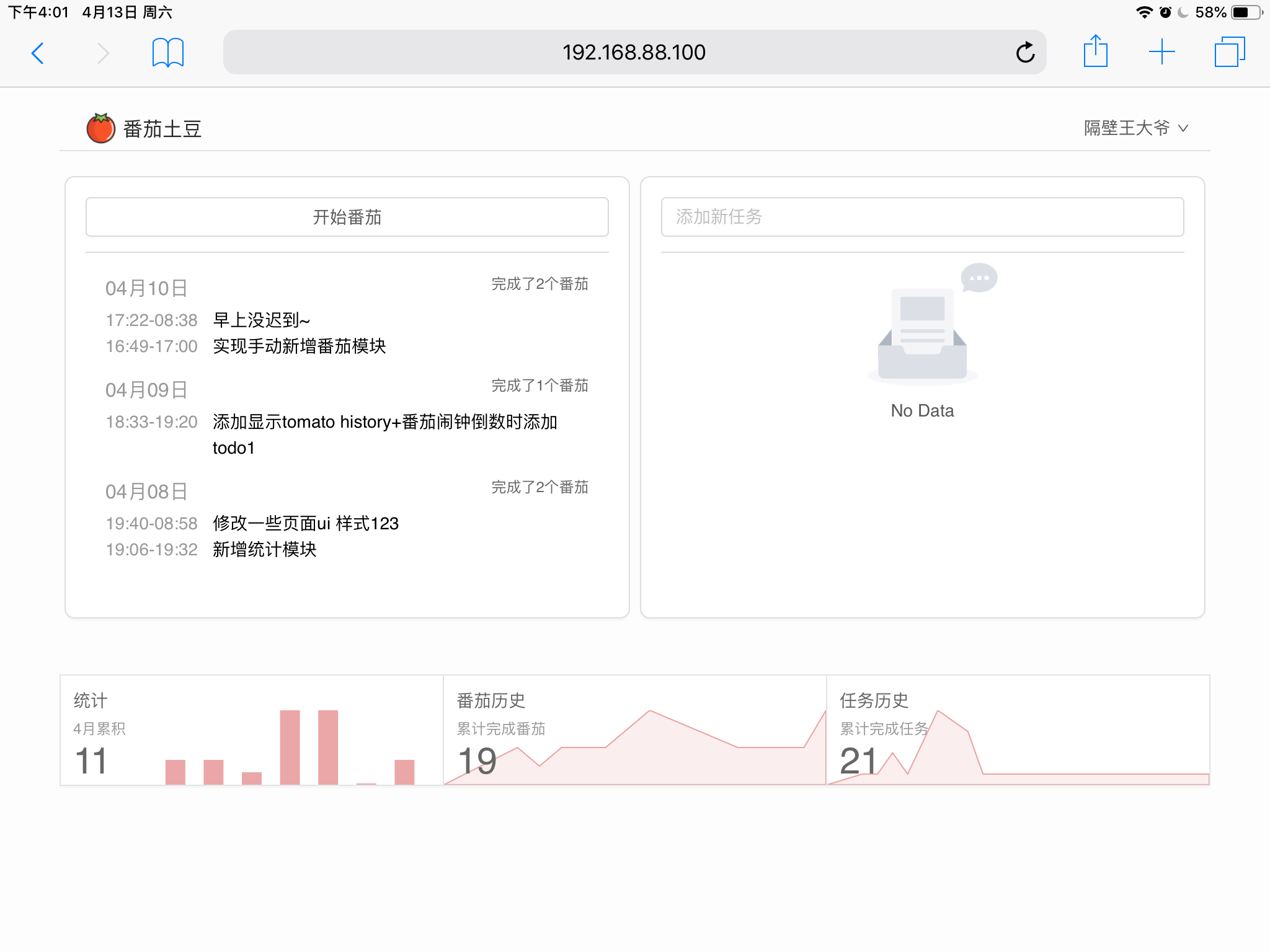Viewport: 1270px width, 952px height.
Task: Select the 实现手动新增番茄模块 entry
Action: (x=300, y=346)
